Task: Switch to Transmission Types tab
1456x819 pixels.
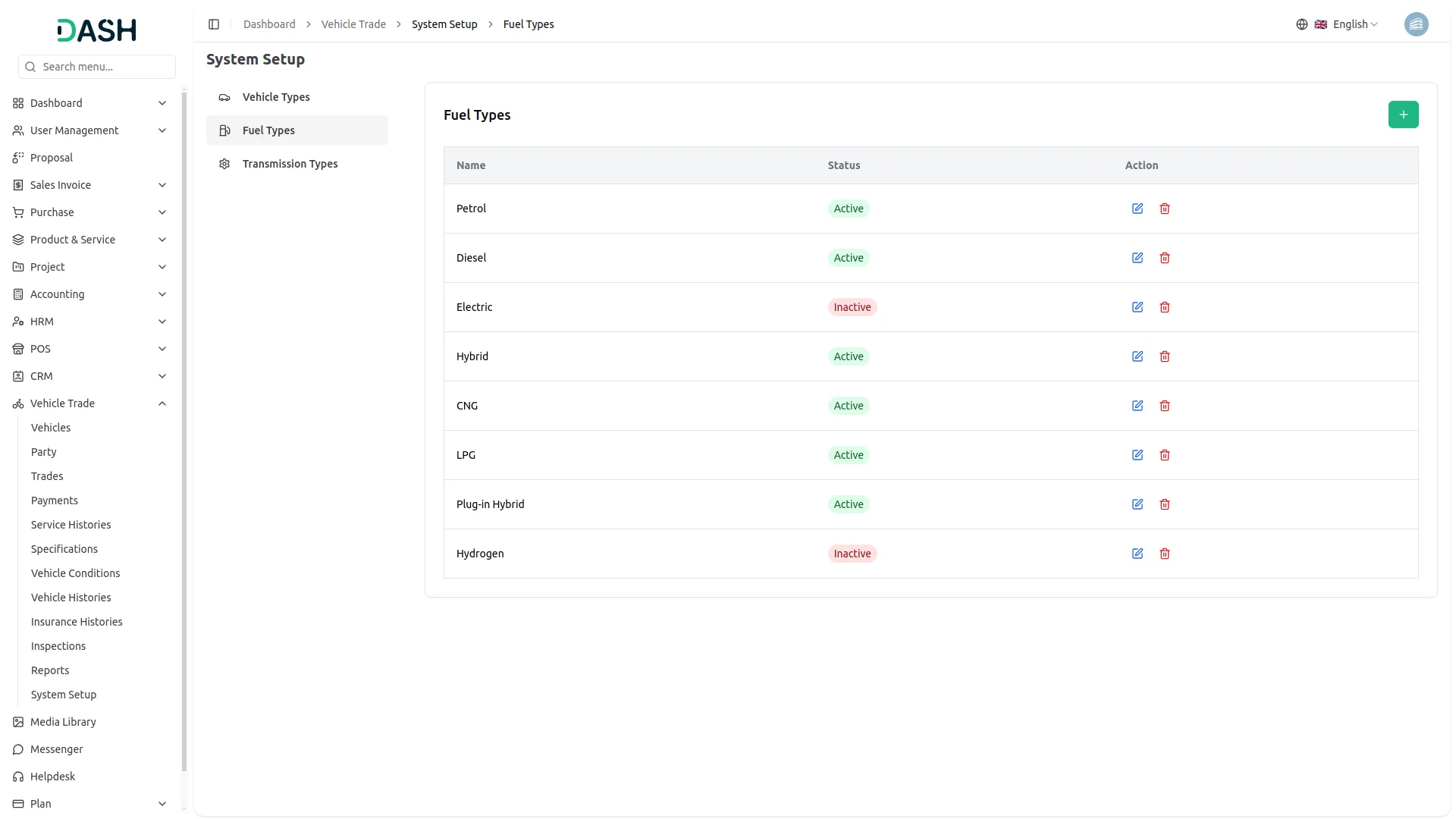Action: [290, 164]
